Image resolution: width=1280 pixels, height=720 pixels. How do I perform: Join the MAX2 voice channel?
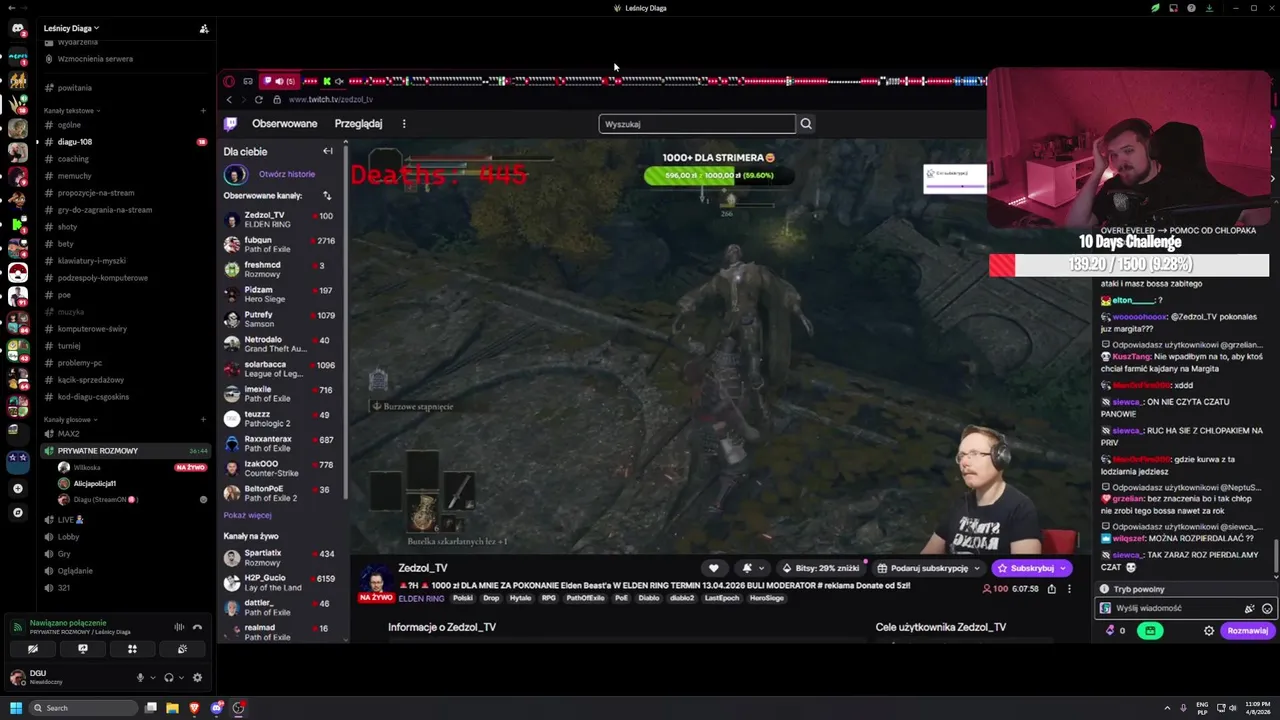pyautogui.click(x=124, y=434)
